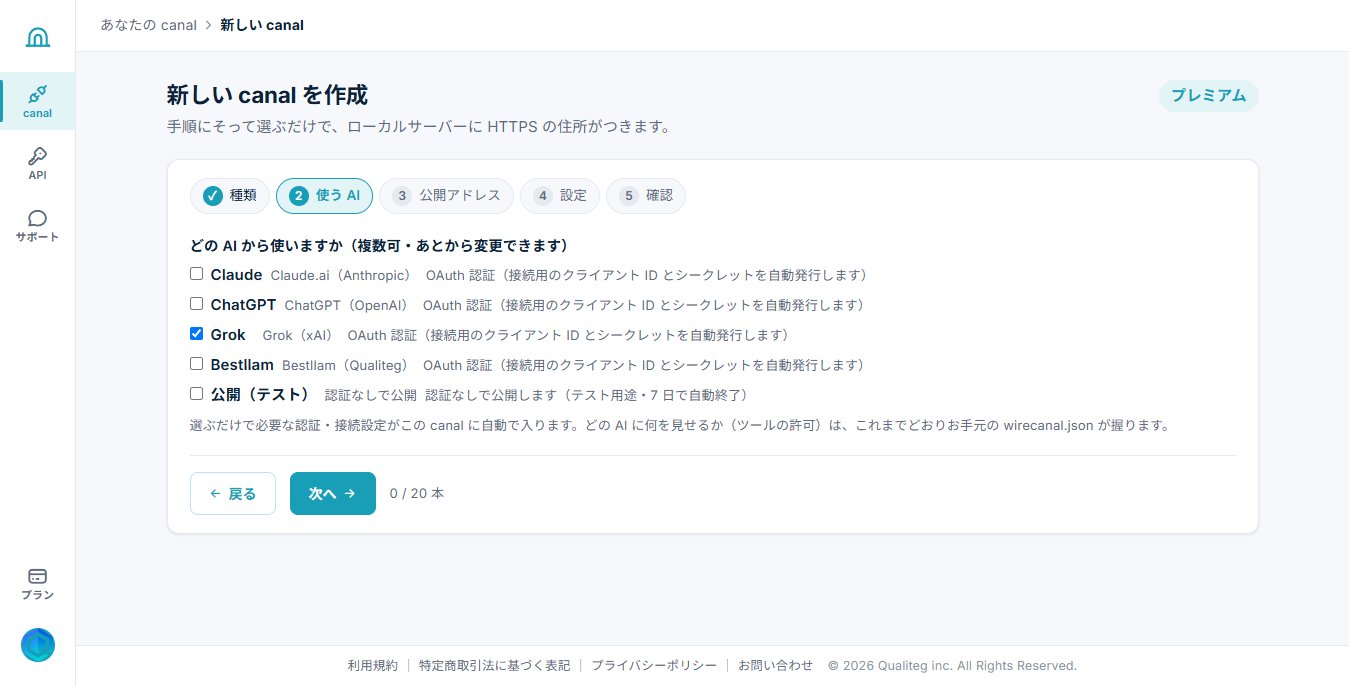Viewport: 1349px width, 686px height.
Task: Click the Grok(xAI) description text
Action: pyautogui.click(x=297, y=335)
